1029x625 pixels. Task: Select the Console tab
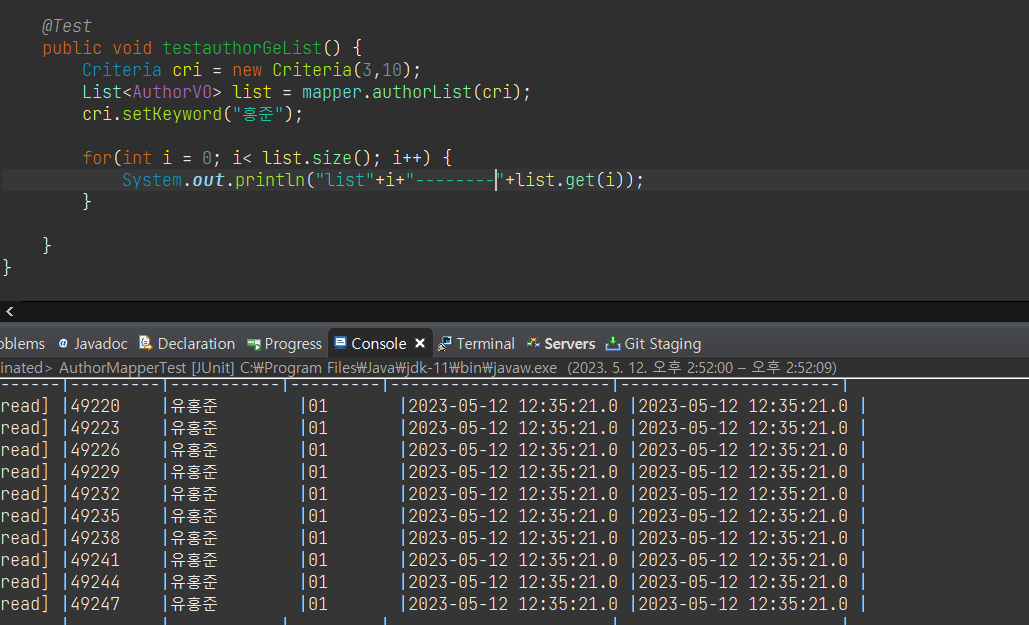pyautogui.click(x=379, y=343)
